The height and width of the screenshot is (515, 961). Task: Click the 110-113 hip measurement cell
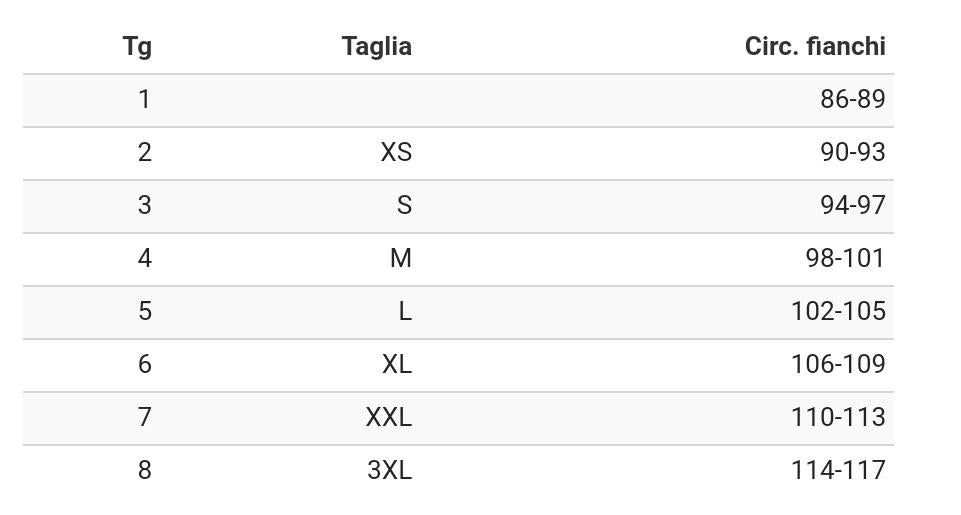click(838, 417)
